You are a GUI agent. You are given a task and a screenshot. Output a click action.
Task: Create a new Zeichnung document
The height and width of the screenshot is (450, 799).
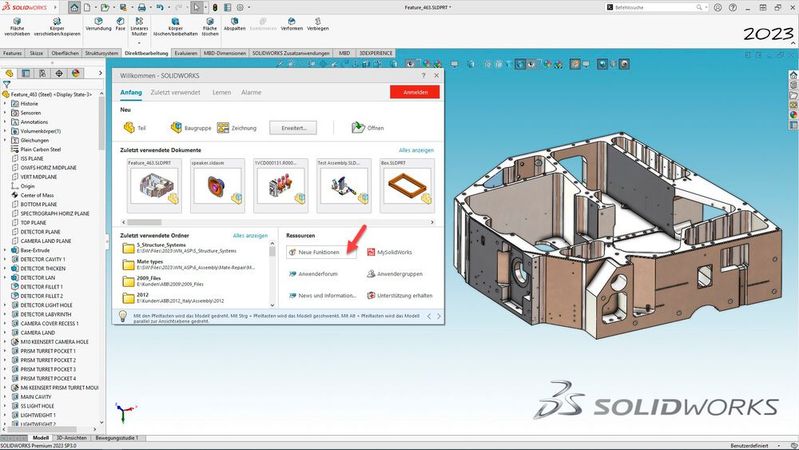tap(237, 128)
